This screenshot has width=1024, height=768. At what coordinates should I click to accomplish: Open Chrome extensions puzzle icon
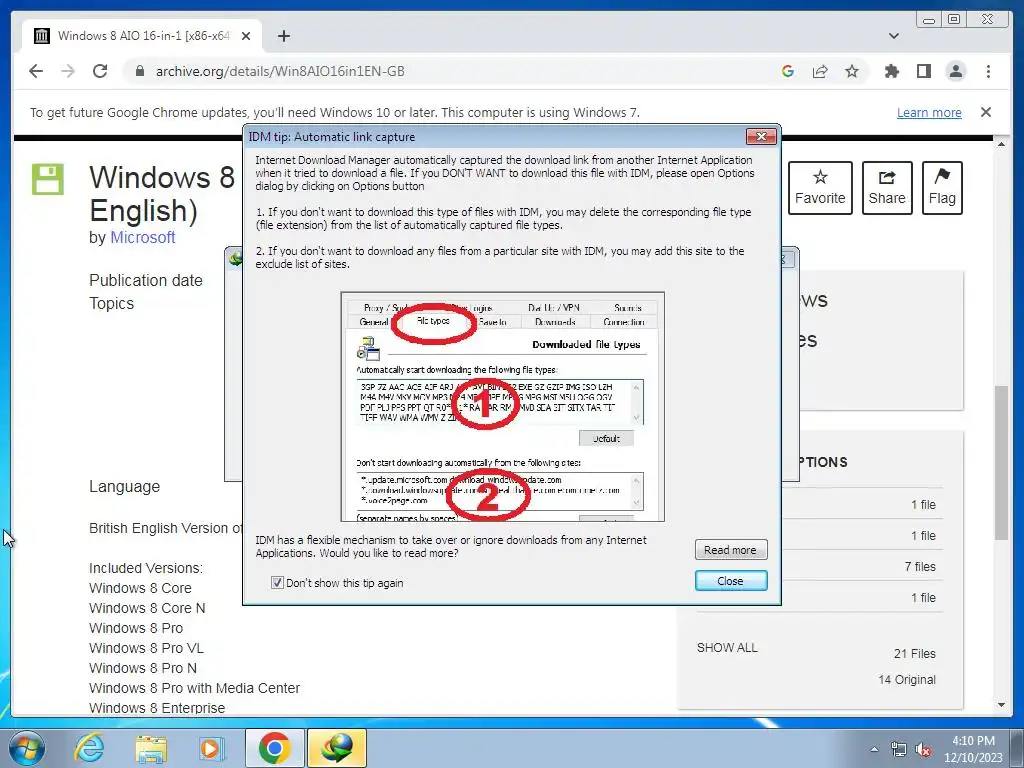pos(891,71)
